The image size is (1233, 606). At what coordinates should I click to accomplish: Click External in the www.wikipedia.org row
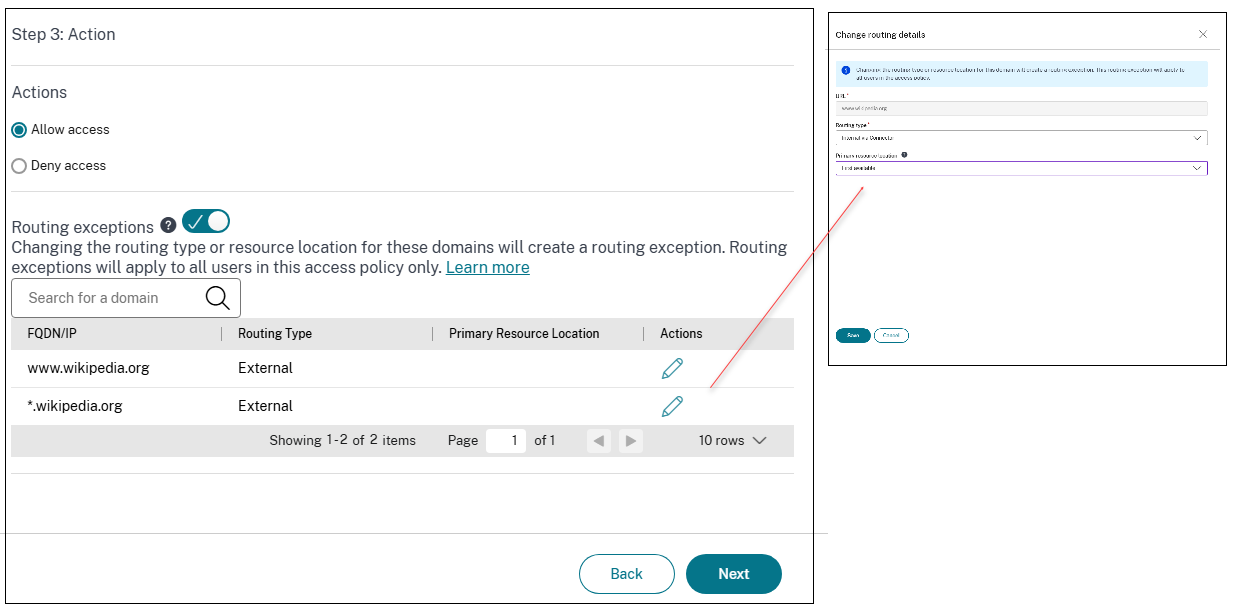click(265, 368)
